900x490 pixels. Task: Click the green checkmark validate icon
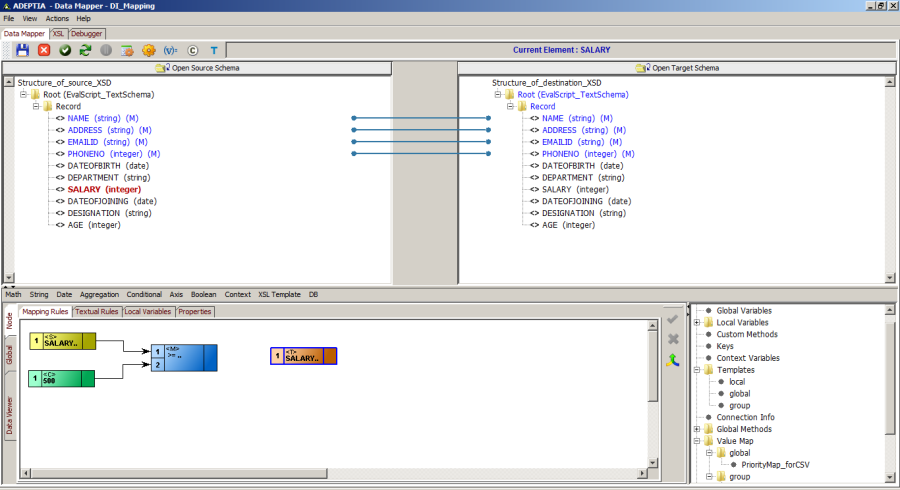tap(65, 50)
